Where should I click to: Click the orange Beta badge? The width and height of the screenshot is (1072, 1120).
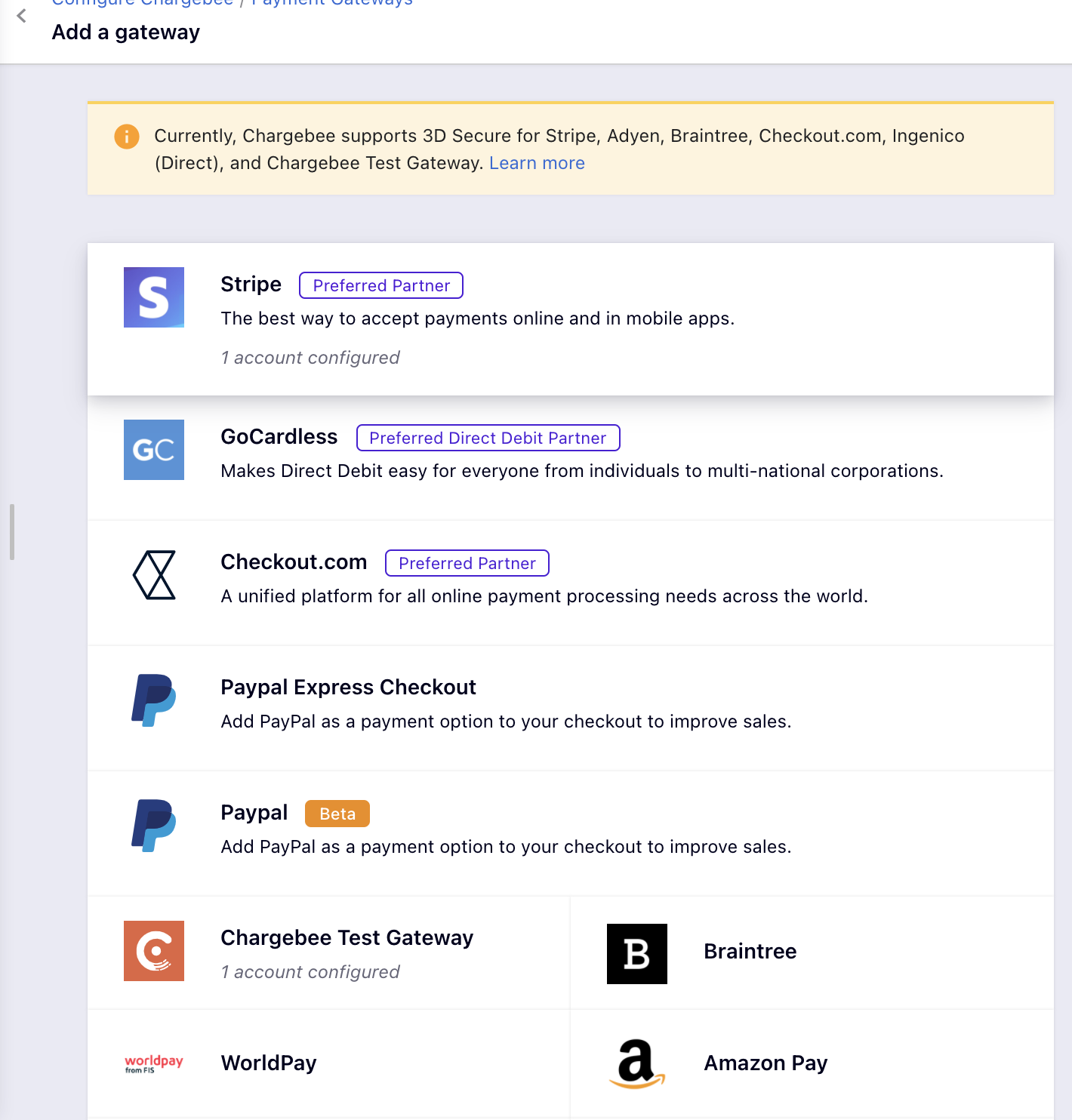click(x=337, y=814)
